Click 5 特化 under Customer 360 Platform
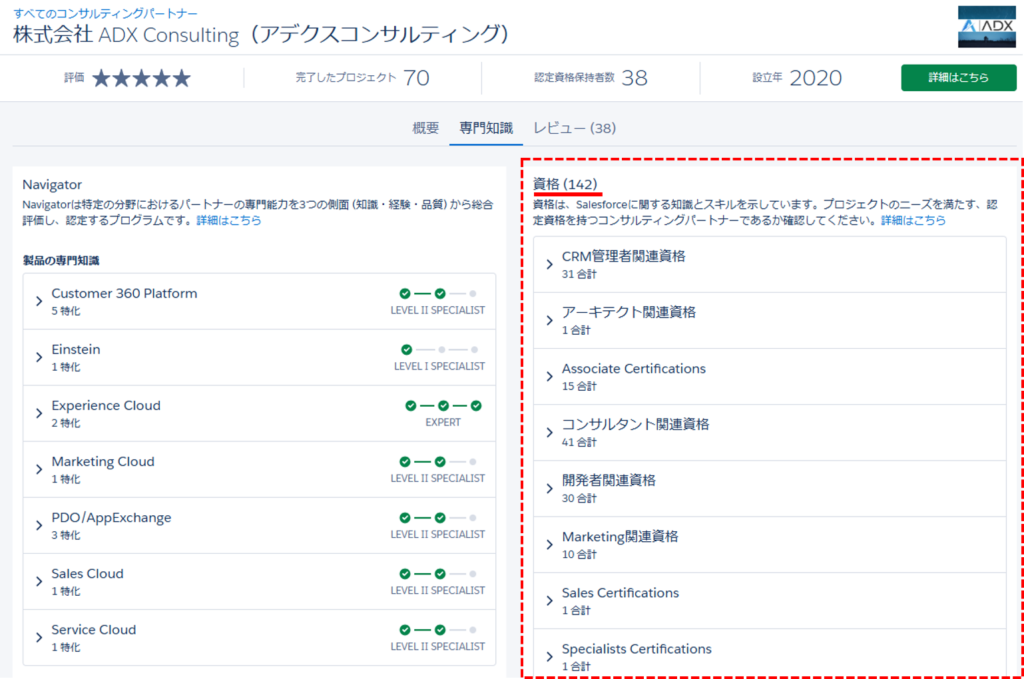The height and width of the screenshot is (679, 1024). pos(66,311)
